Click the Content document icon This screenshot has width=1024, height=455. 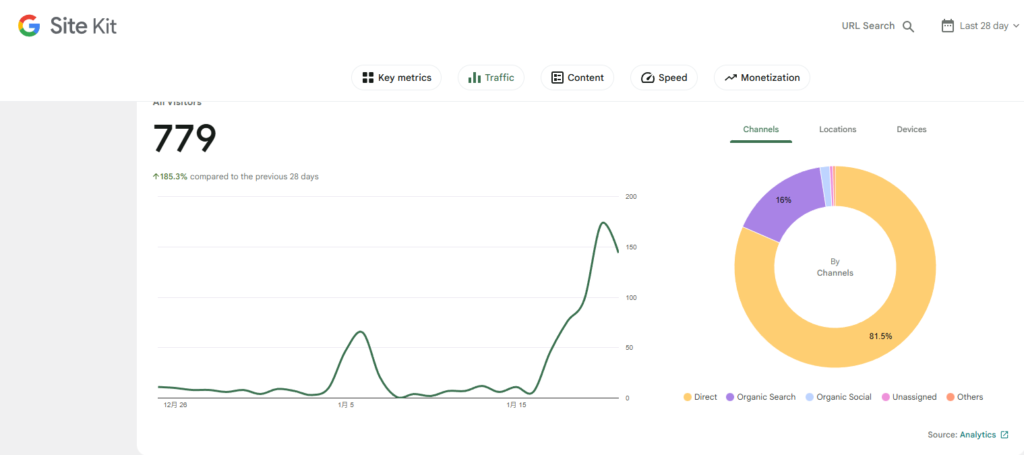557,78
